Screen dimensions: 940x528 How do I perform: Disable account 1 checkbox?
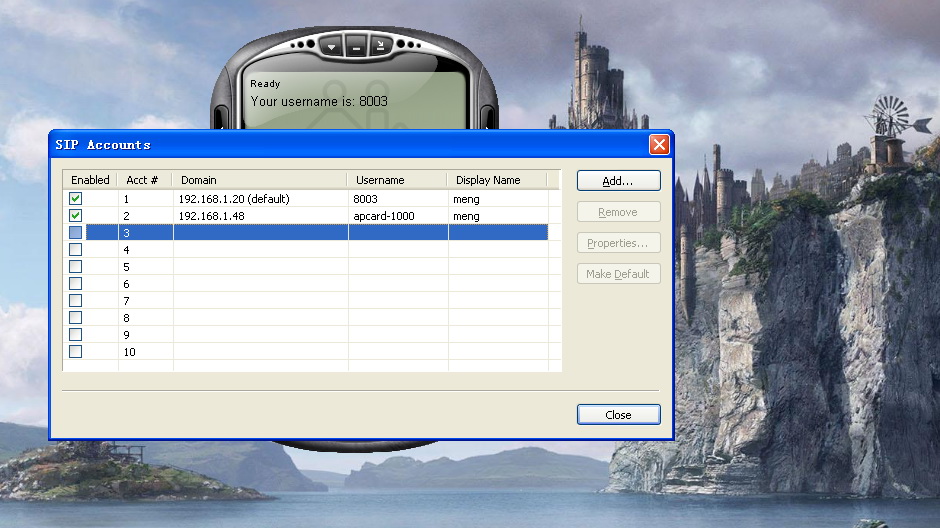[75, 199]
